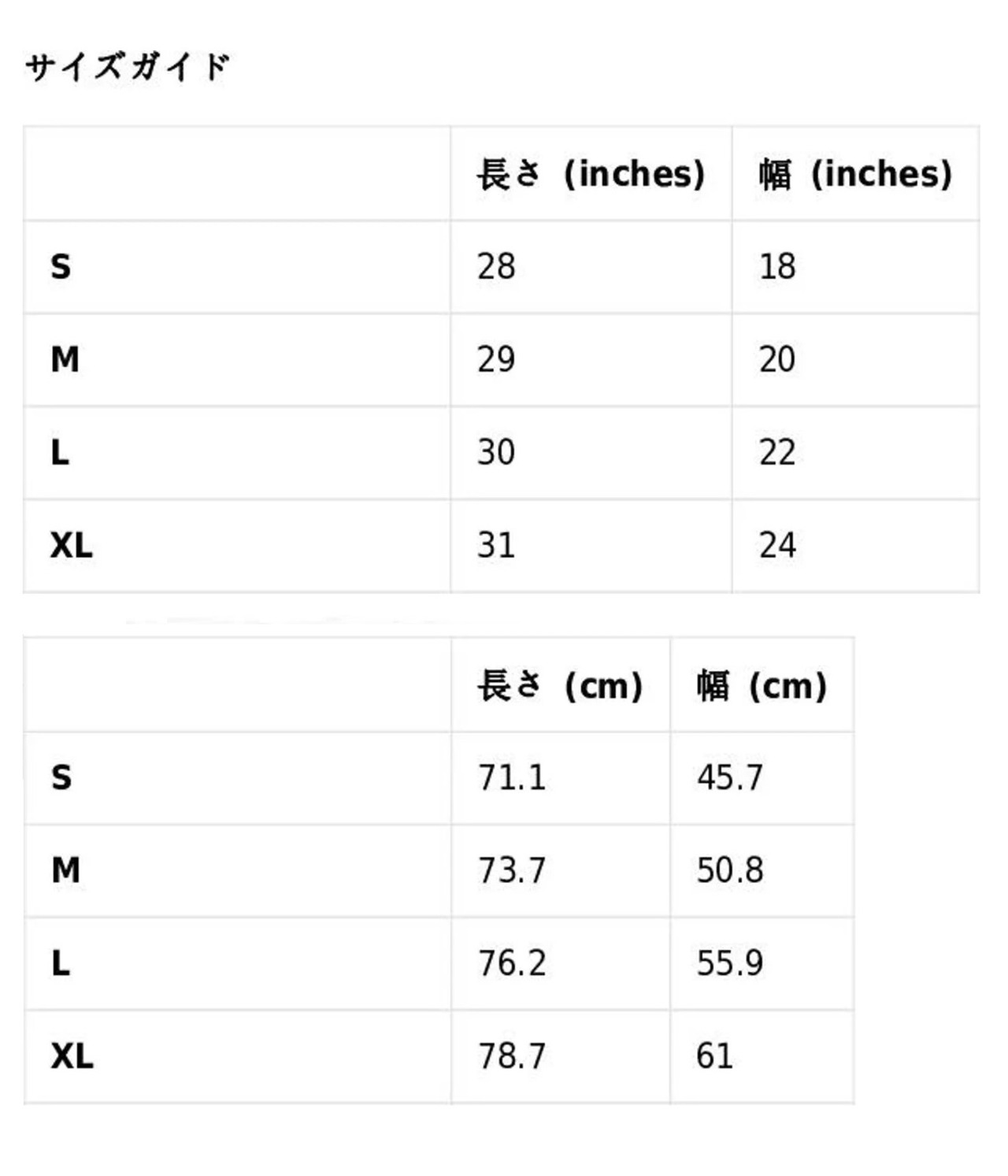Screen dimensions: 1008x1176
Task: Click the length value 31 for size XL
Action: pos(496,546)
